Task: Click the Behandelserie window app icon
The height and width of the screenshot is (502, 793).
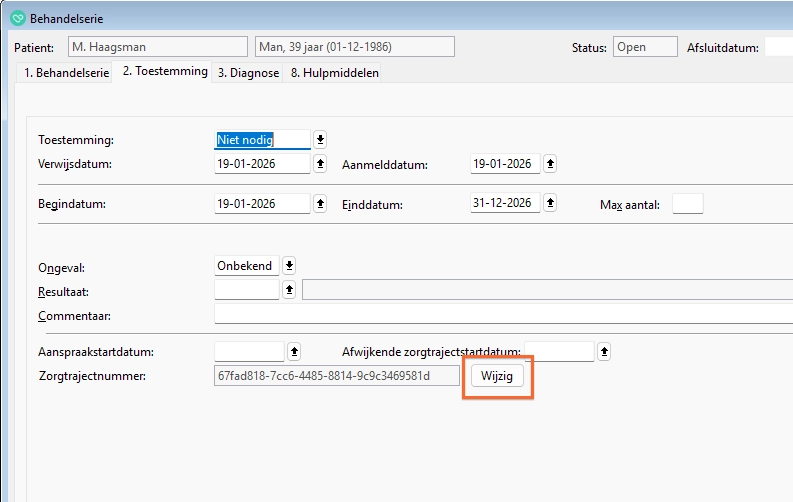Action: click(x=18, y=18)
